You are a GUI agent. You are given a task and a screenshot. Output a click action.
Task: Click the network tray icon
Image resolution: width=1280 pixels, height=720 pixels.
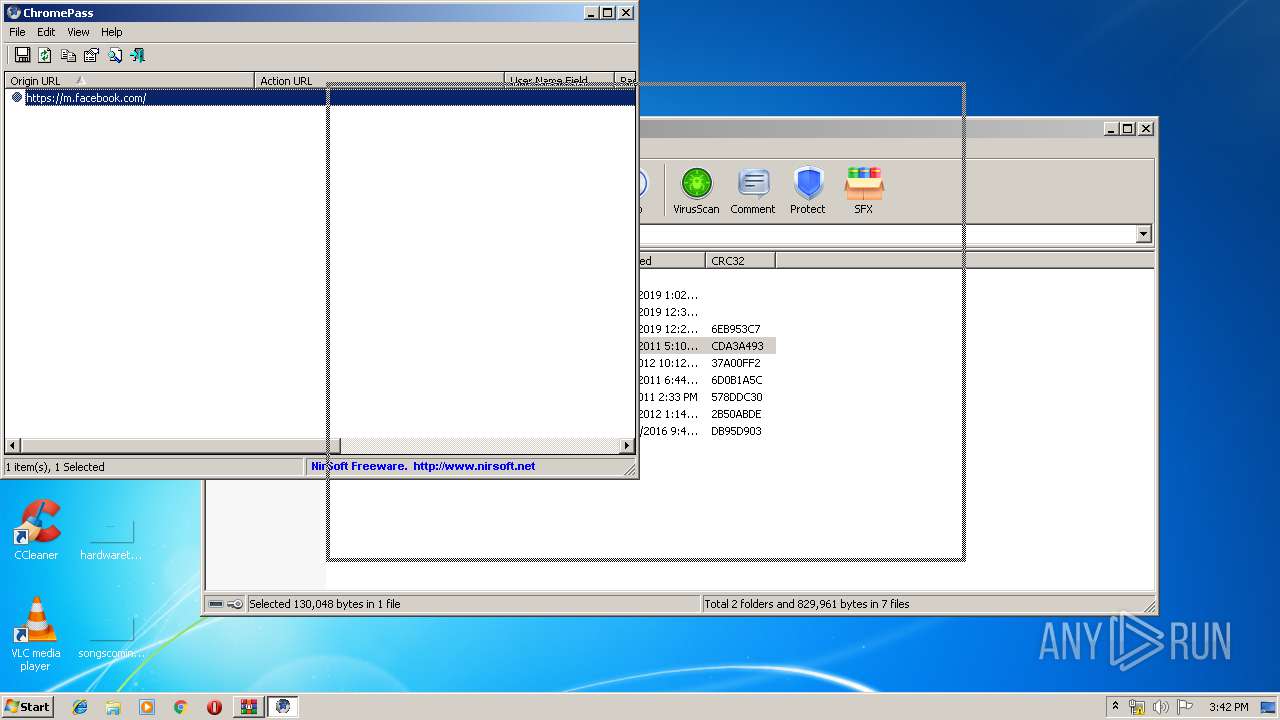(x=1137, y=707)
